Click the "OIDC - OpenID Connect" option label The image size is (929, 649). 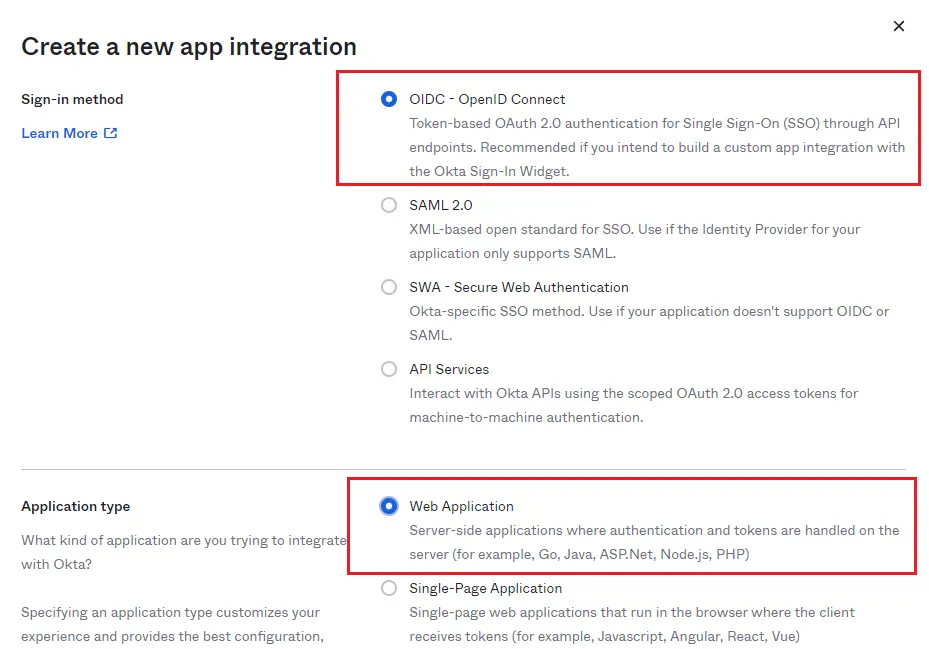487,99
